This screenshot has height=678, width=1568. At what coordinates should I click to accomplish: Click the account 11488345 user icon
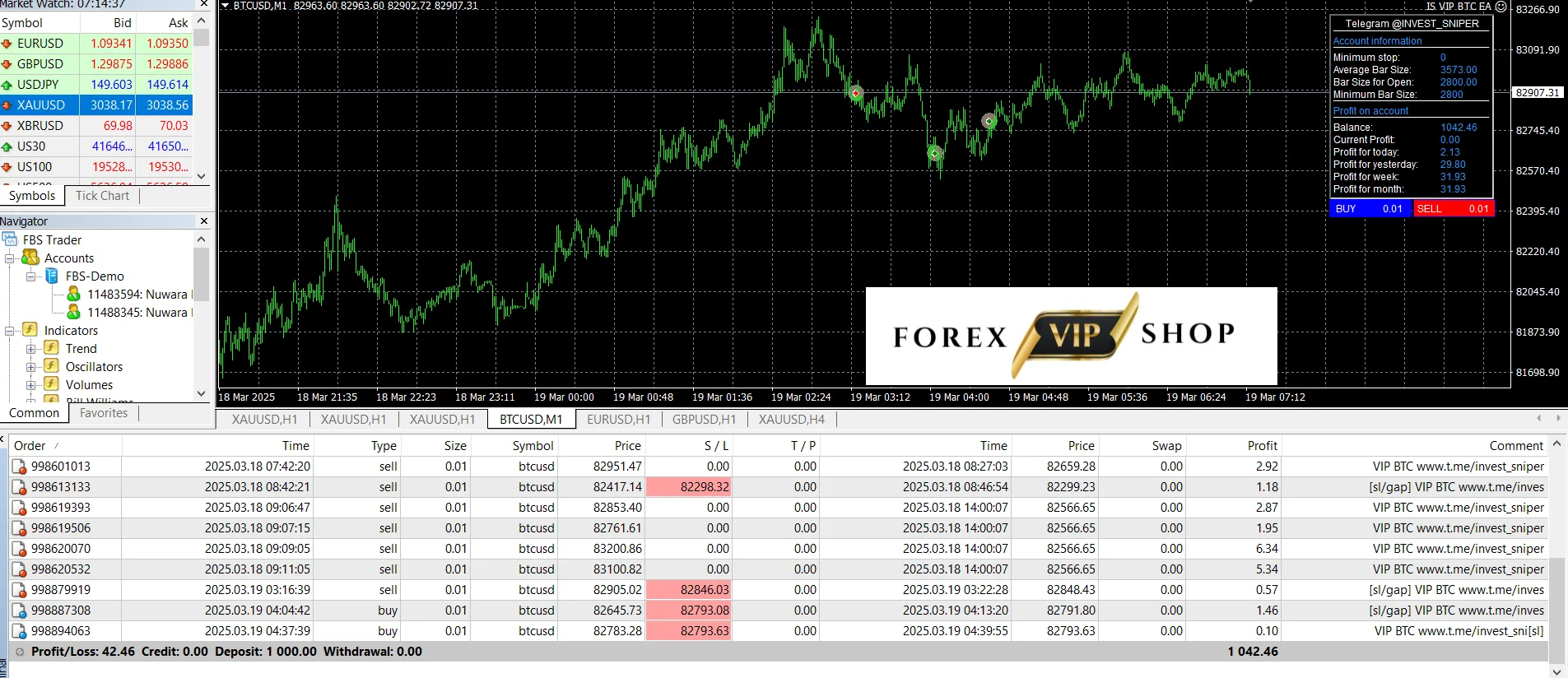pyautogui.click(x=73, y=312)
